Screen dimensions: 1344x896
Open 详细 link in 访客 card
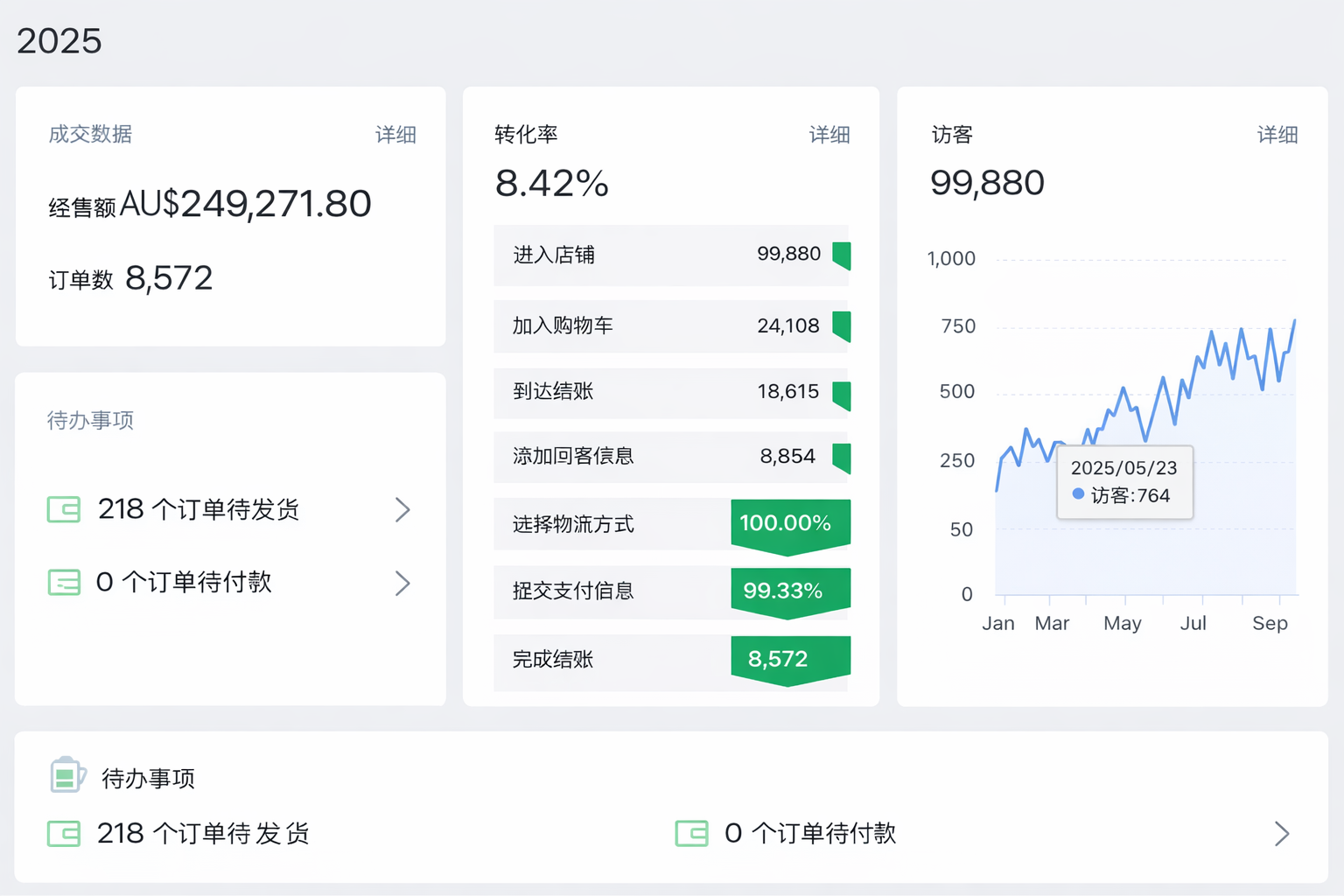point(1277,135)
